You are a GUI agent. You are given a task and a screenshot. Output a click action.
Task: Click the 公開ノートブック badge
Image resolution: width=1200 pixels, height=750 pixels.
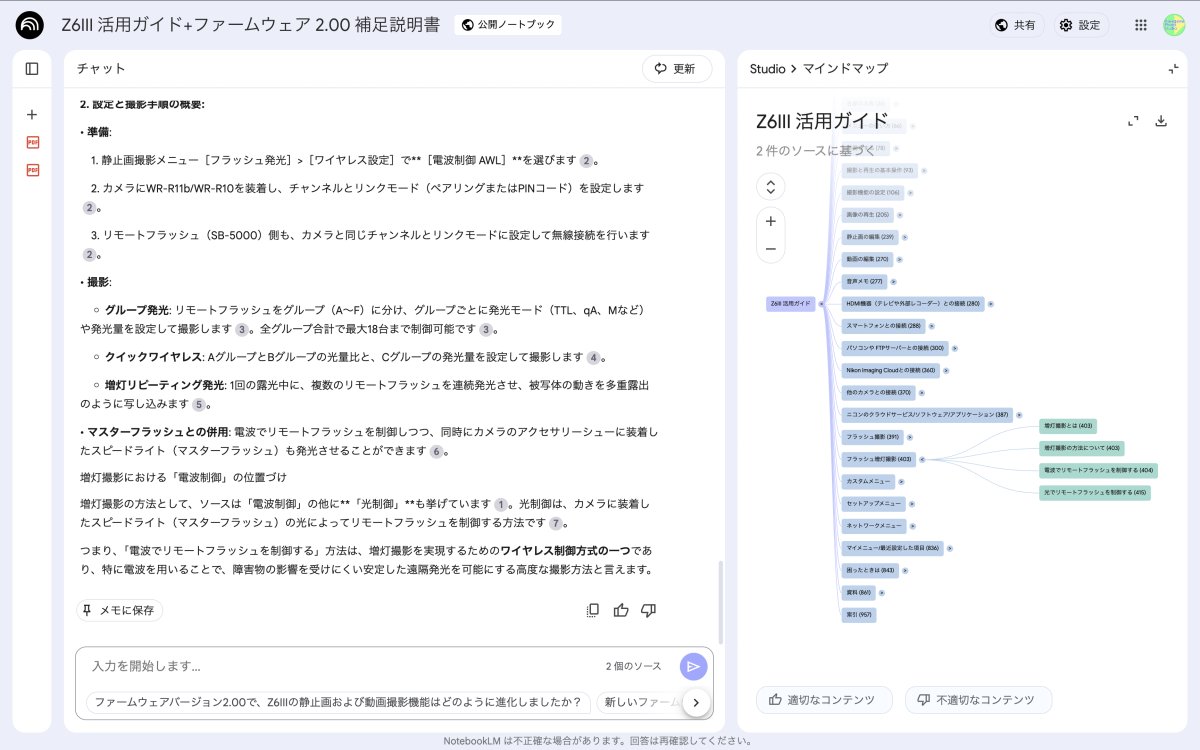[x=508, y=25]
